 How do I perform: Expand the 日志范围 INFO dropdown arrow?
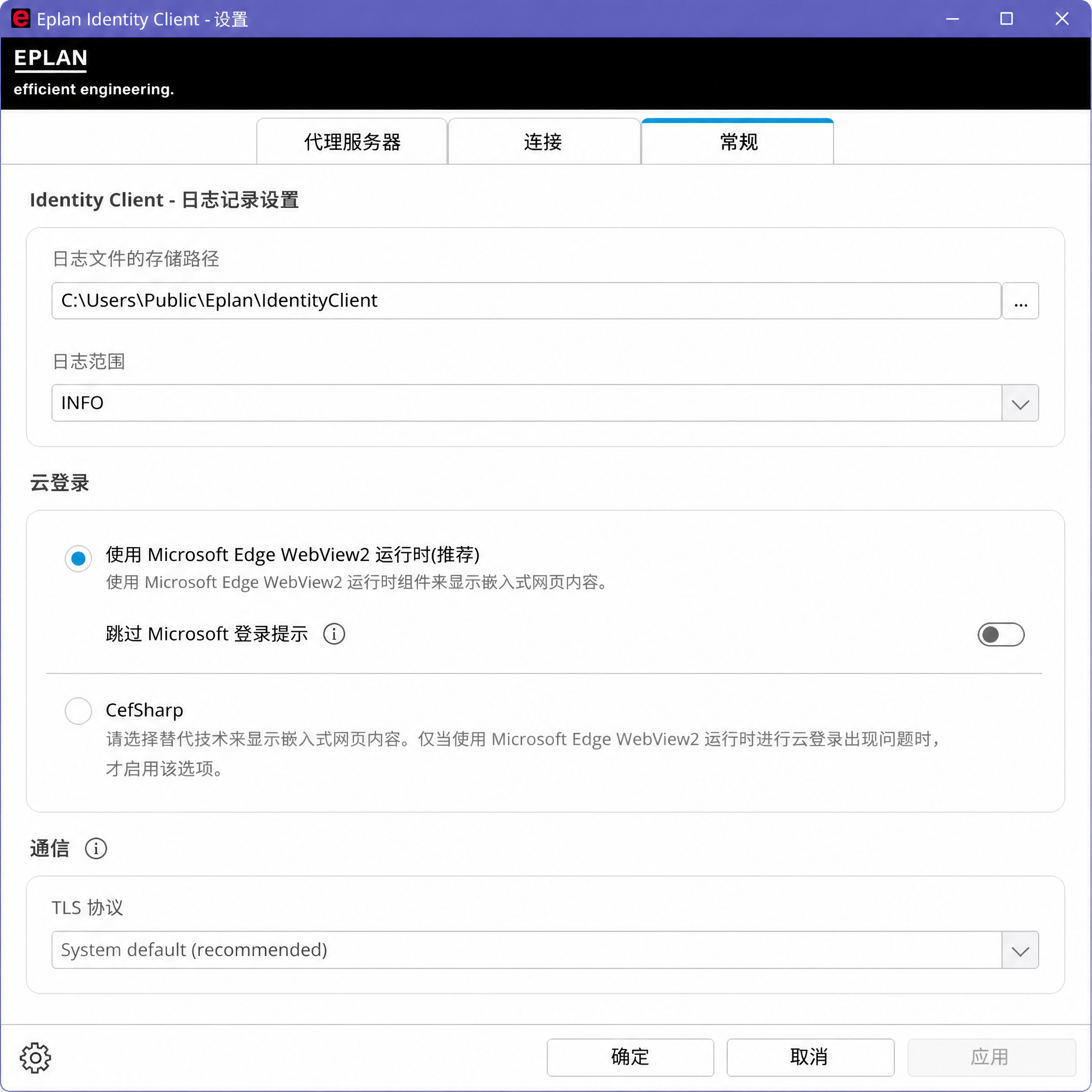(x=1020, y=403)
